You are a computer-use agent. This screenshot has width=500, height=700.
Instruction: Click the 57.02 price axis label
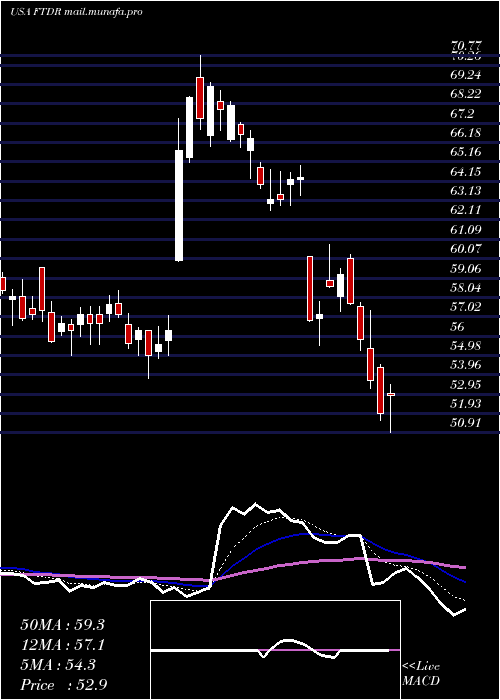click(466, 307)
